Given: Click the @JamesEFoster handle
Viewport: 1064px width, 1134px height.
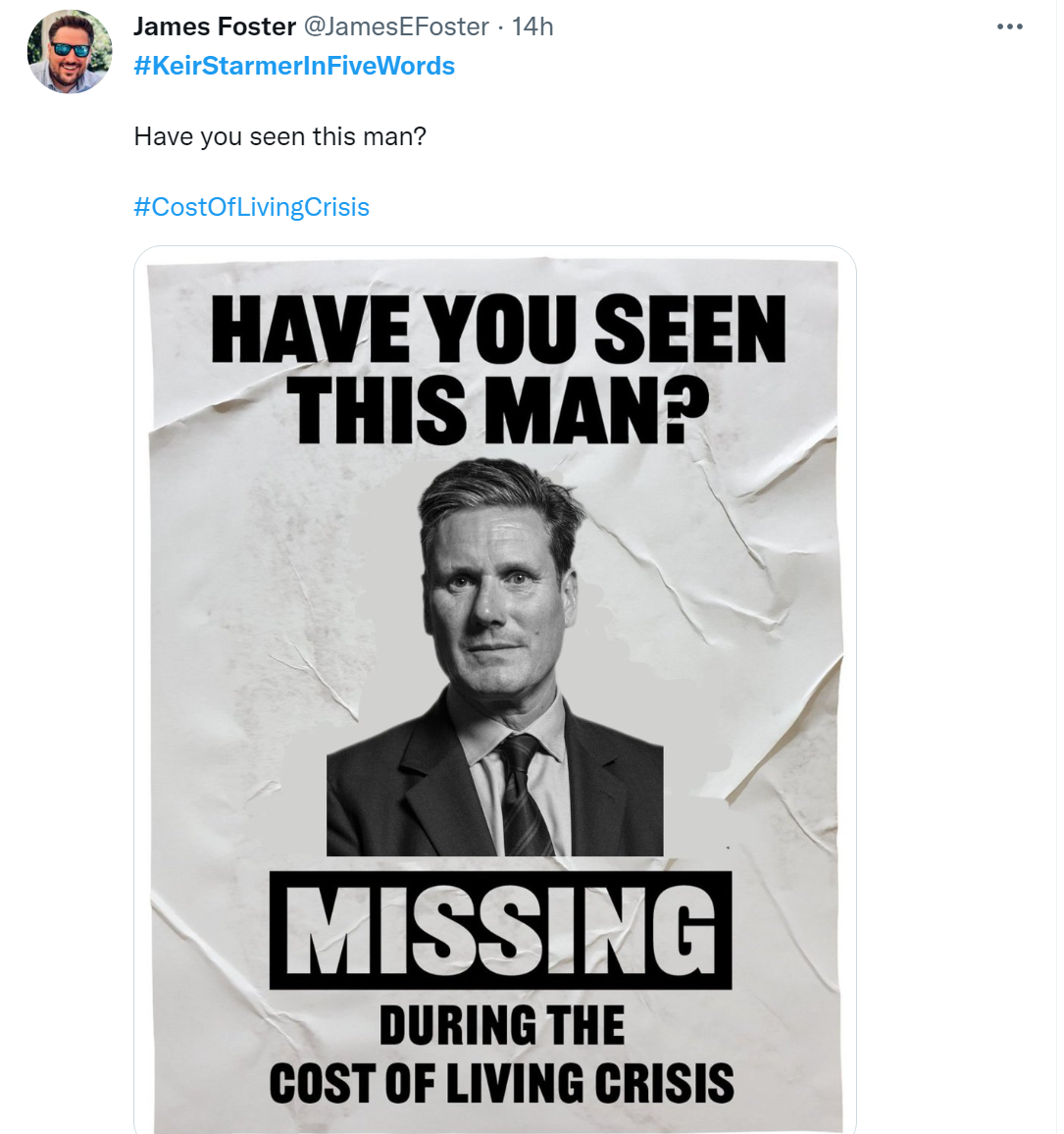Looking at the screenshot, I should [x=396, y=26].
